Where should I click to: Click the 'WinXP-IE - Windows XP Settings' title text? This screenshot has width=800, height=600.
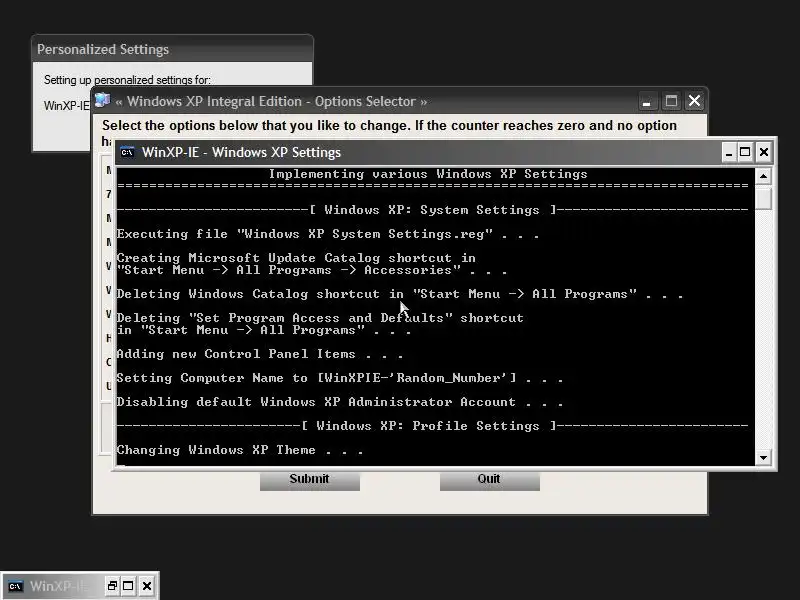pyautogui.click(x=241, y=153)
